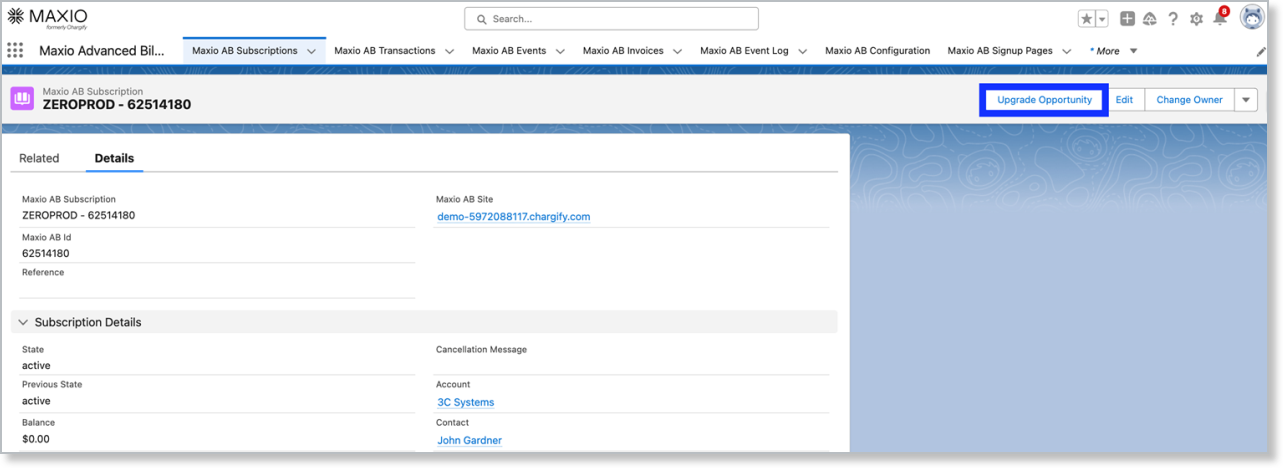Open the user profile avatar
Screen dimensions: 1283x468
(1252, 18)
